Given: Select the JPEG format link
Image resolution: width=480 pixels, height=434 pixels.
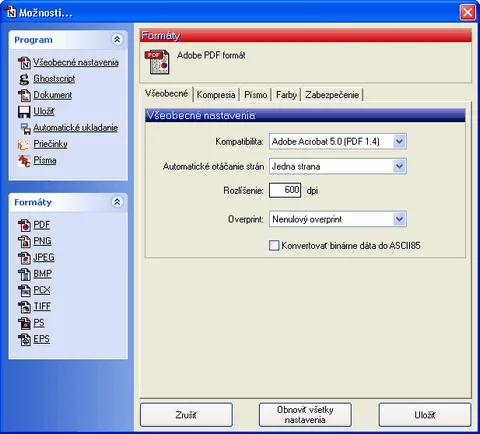Looking at the screenshot, I should click(44, 257).
